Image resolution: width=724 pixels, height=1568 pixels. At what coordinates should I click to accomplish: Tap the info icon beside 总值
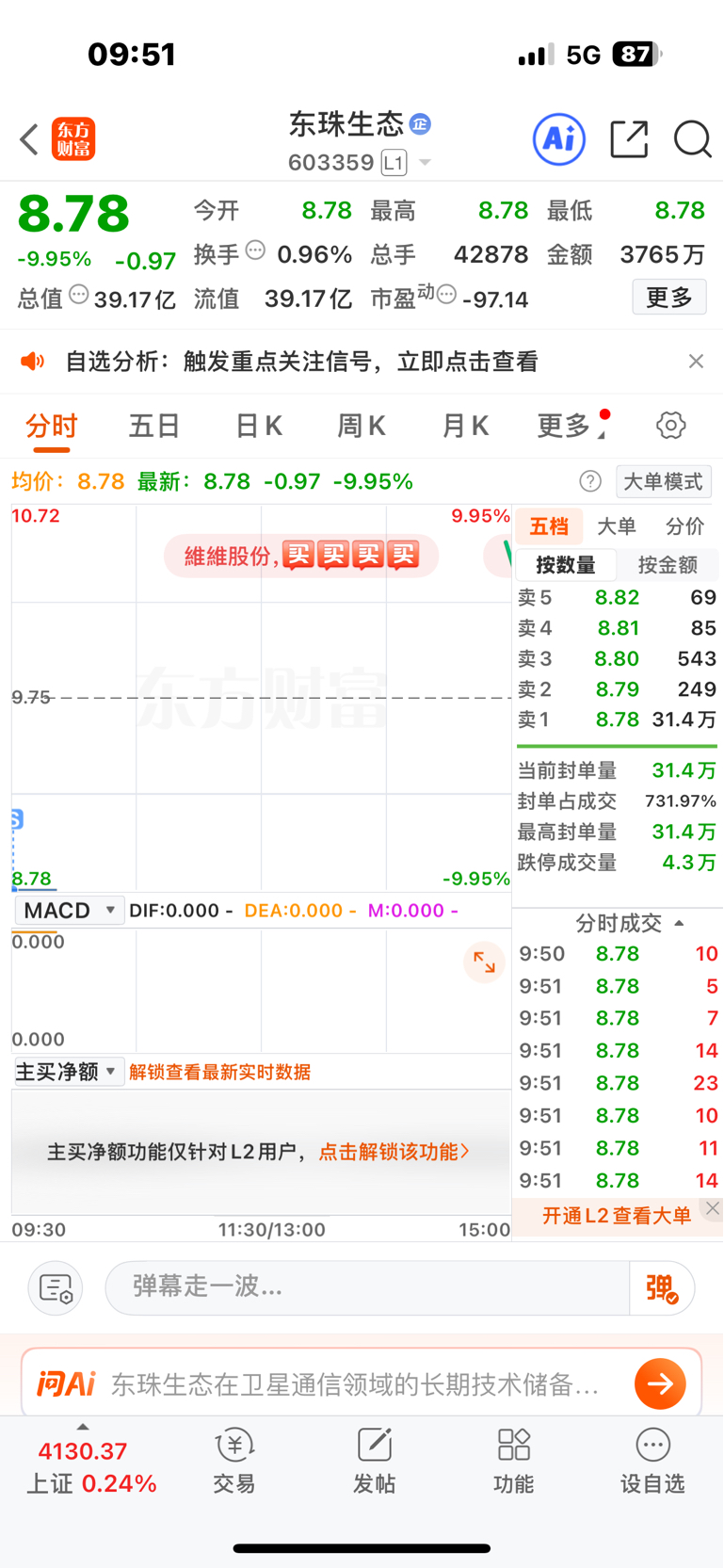(79, 295)
